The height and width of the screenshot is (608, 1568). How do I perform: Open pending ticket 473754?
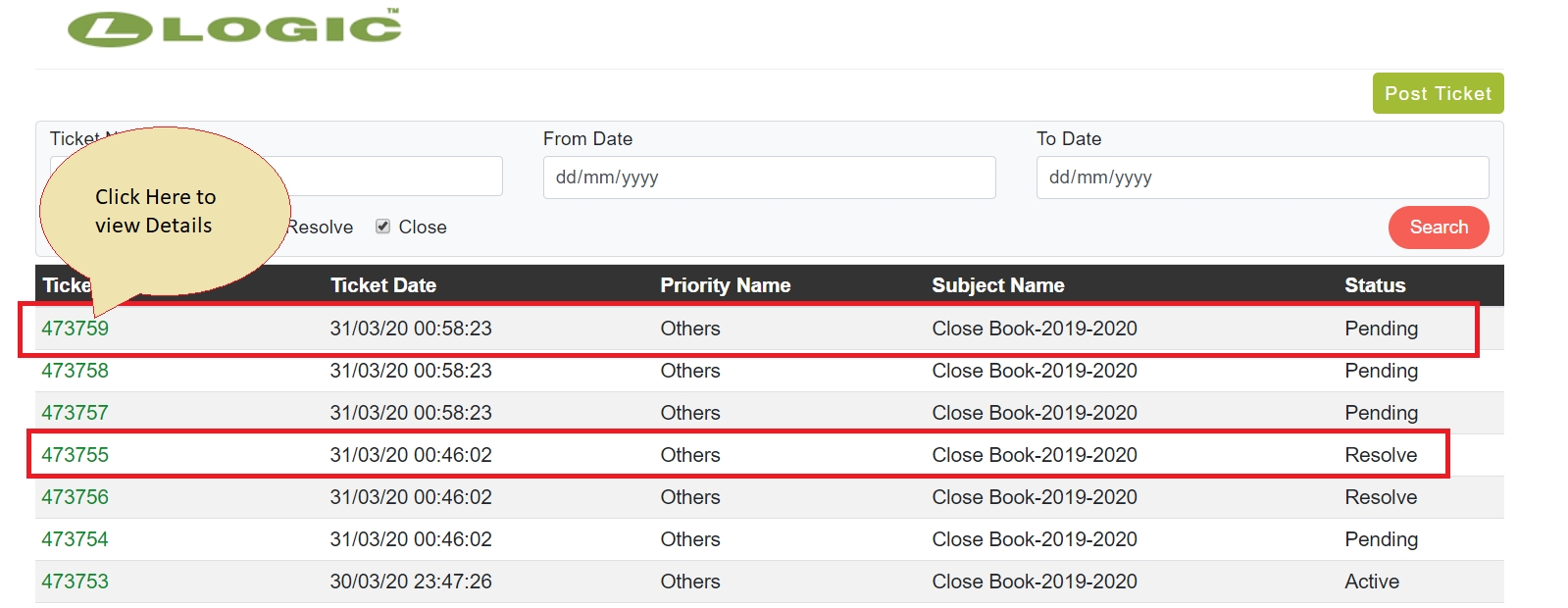click(x=75, y=539)
